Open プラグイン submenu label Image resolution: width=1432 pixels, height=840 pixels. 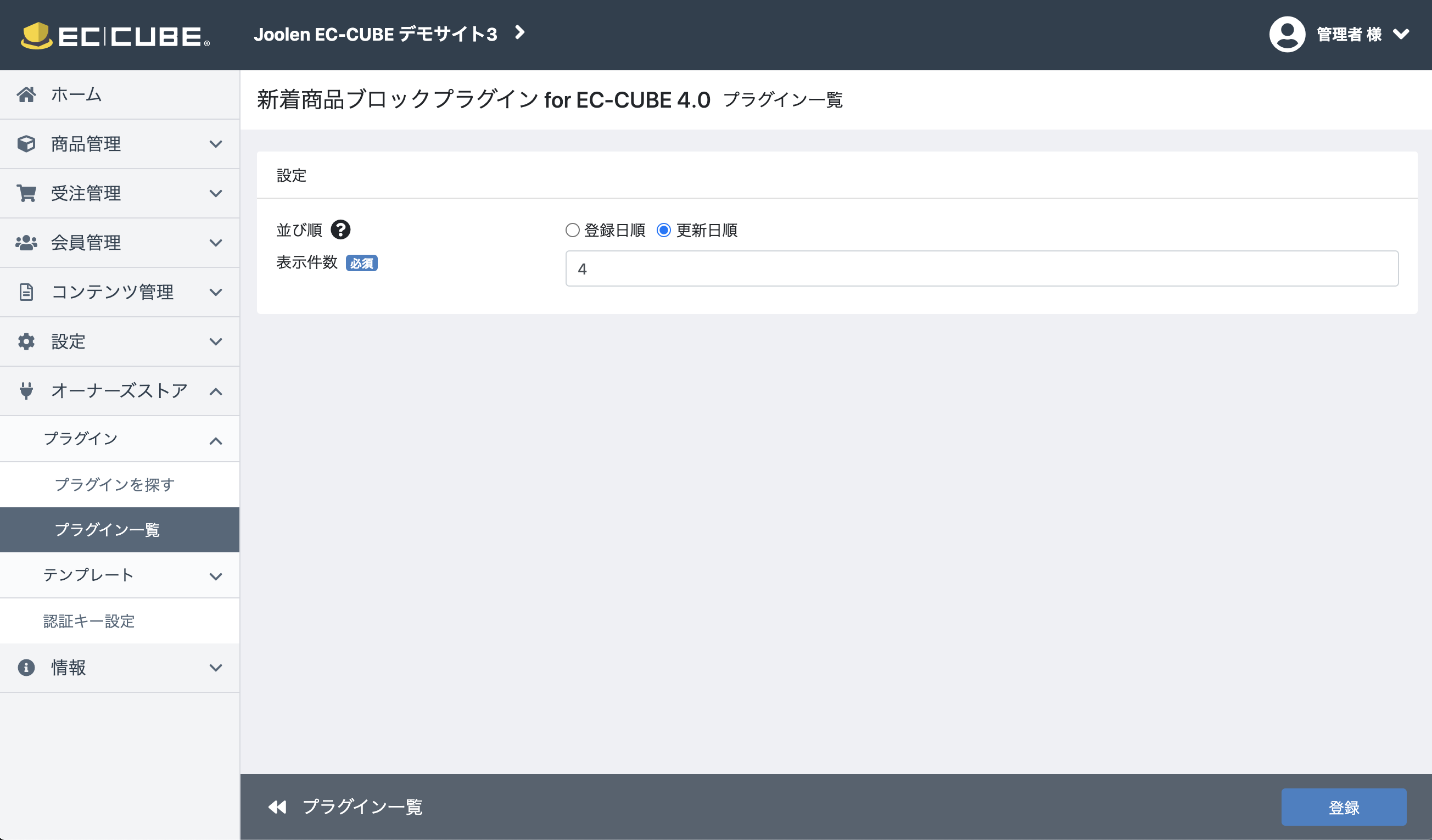coord(81,439)
